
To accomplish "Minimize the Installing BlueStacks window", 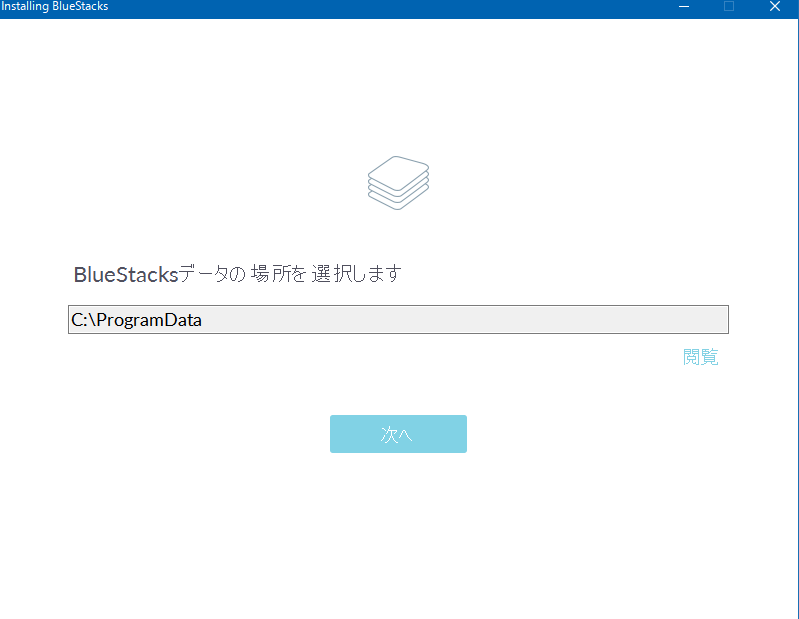I will (x=684, y=6).
